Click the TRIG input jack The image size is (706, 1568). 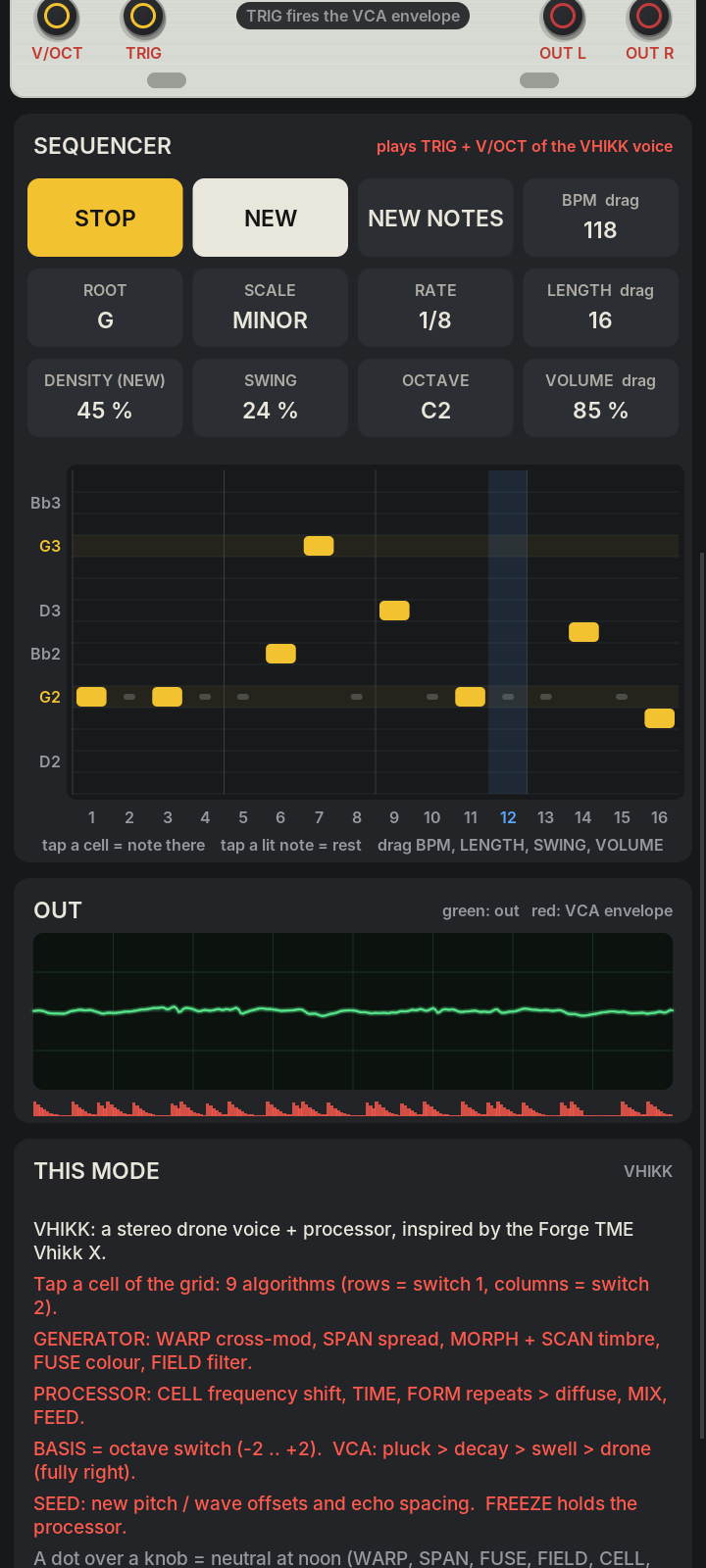pos(143,16)
